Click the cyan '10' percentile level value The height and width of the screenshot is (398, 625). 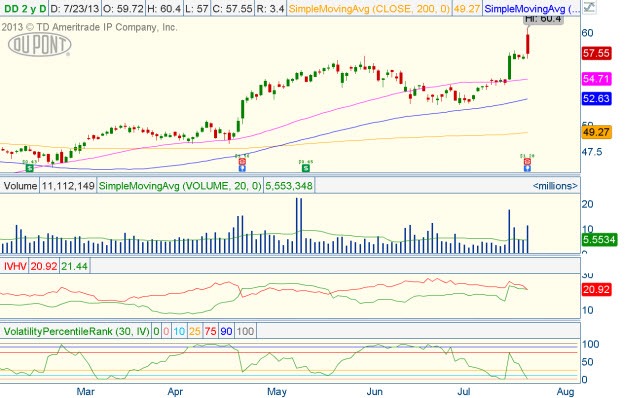click(179, 331)
